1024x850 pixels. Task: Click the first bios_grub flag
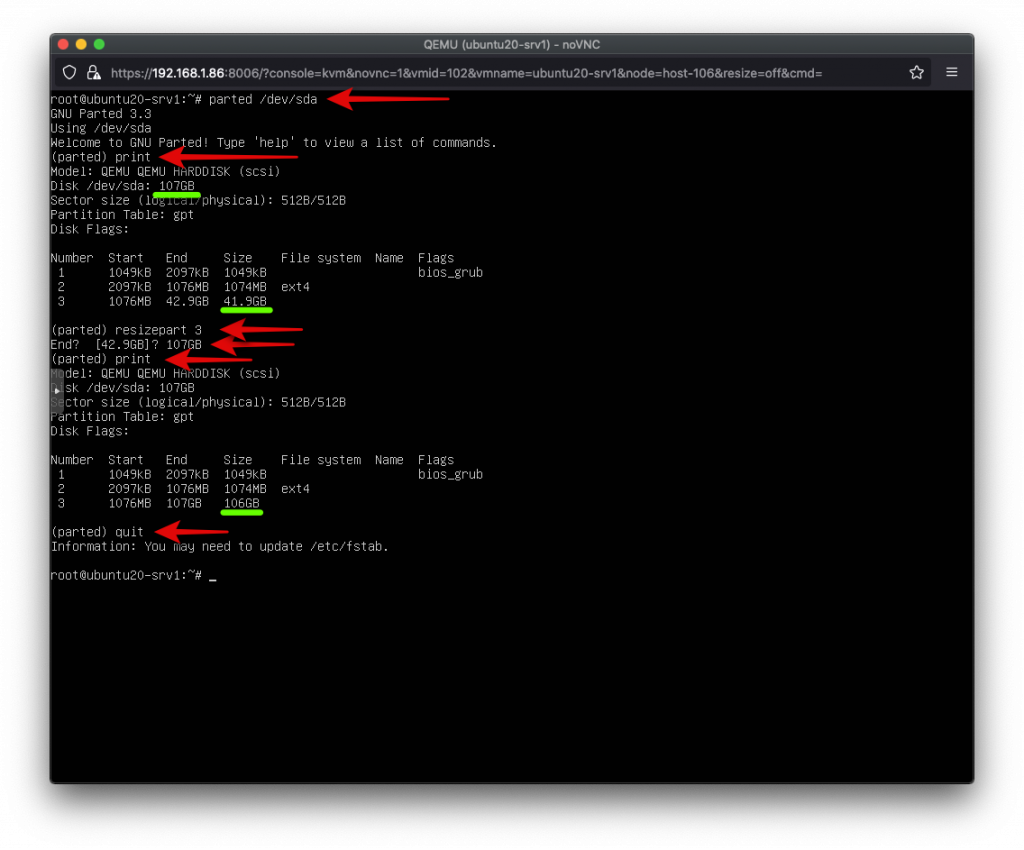click(x=450, y=272)
